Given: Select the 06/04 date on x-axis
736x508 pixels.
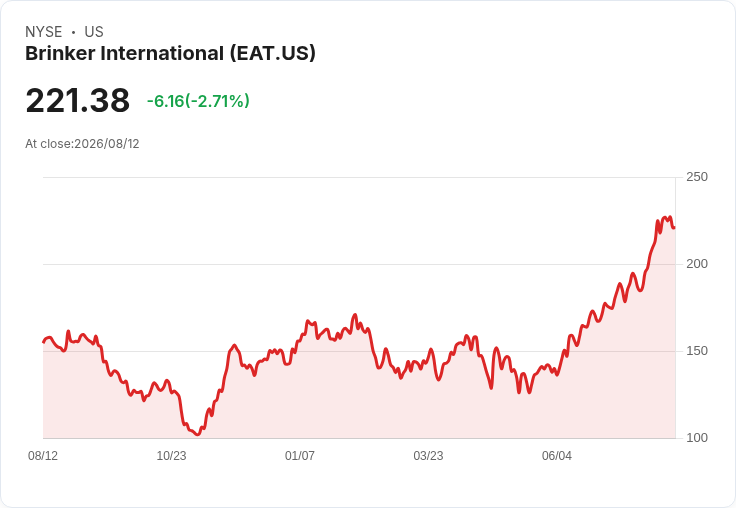Looking at the screenshot, I should point(557,455).
